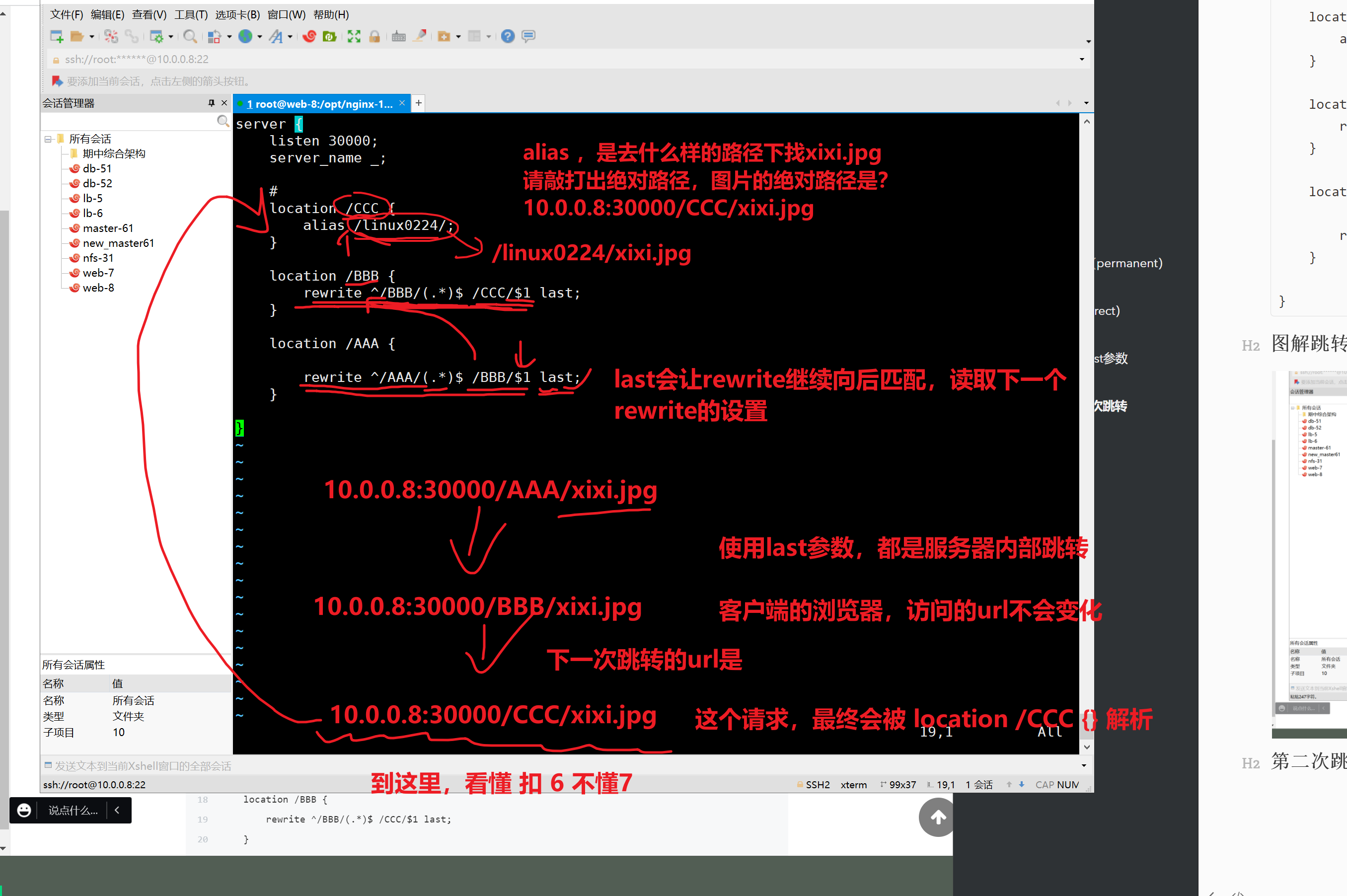The height and width of the screenshot is (896, 1347).
Task: Open the 工具(T) menu
Action: coord(191,15)
